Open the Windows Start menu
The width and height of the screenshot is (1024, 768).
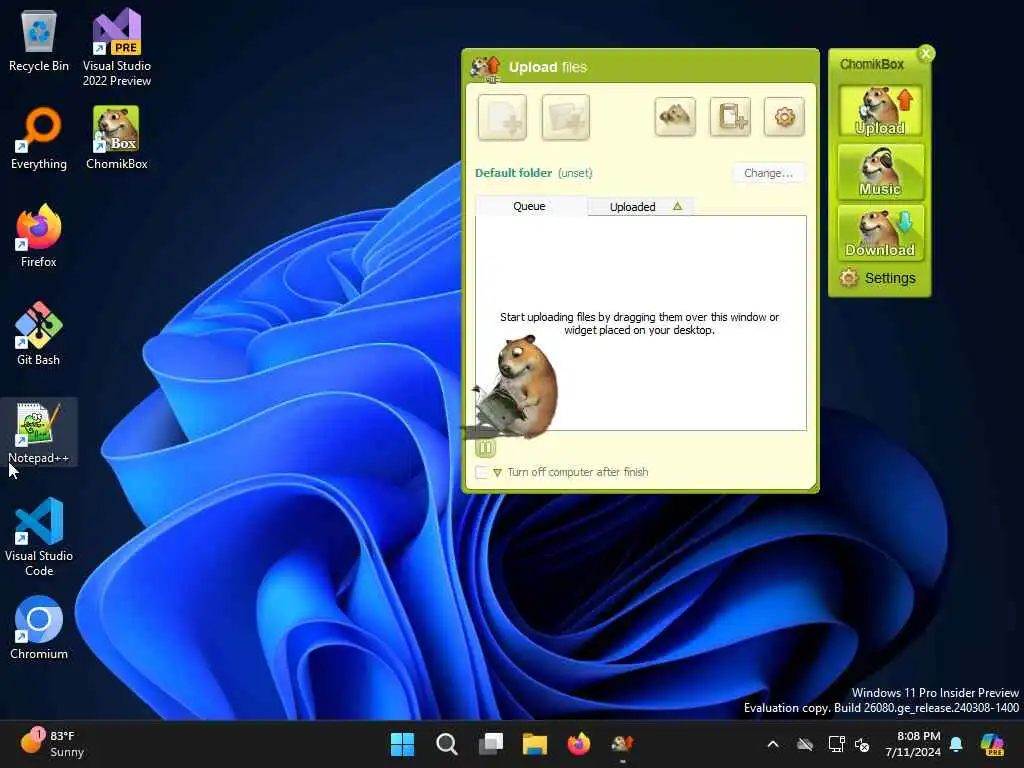pos(402,744)
